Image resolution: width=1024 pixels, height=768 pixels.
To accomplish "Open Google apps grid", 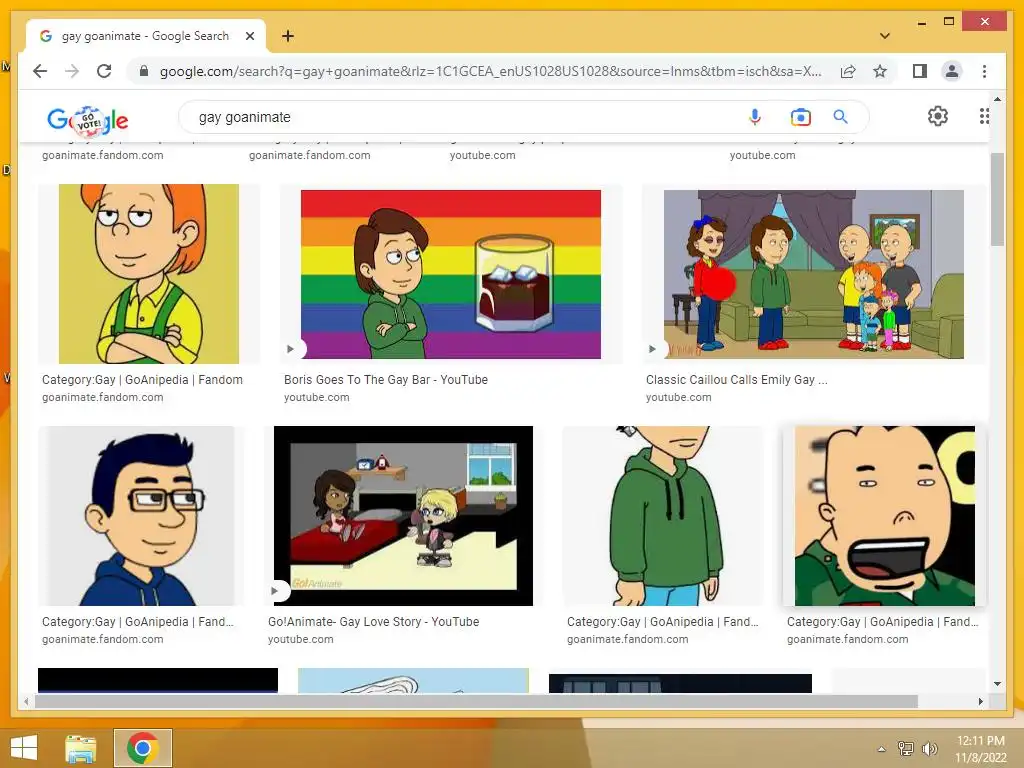I will [984, 116].
